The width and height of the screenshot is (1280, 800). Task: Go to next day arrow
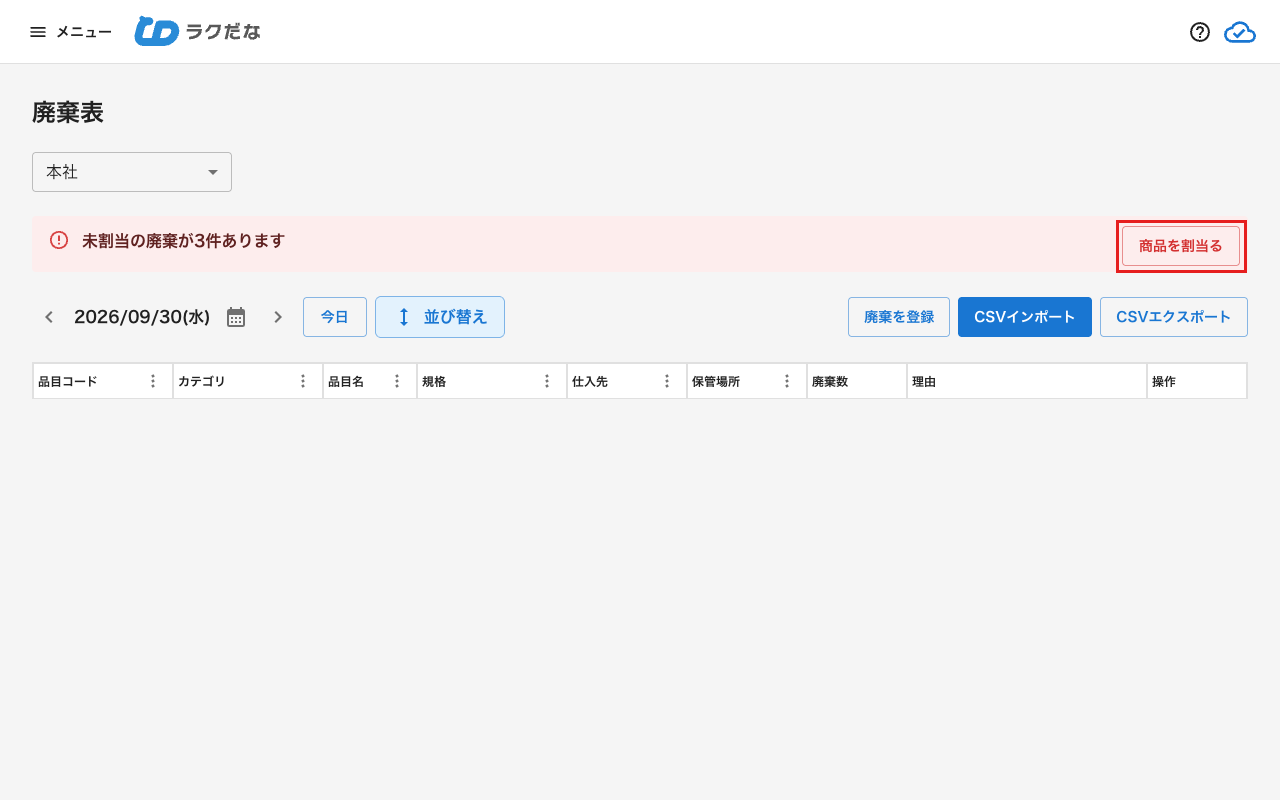(278, 317)
